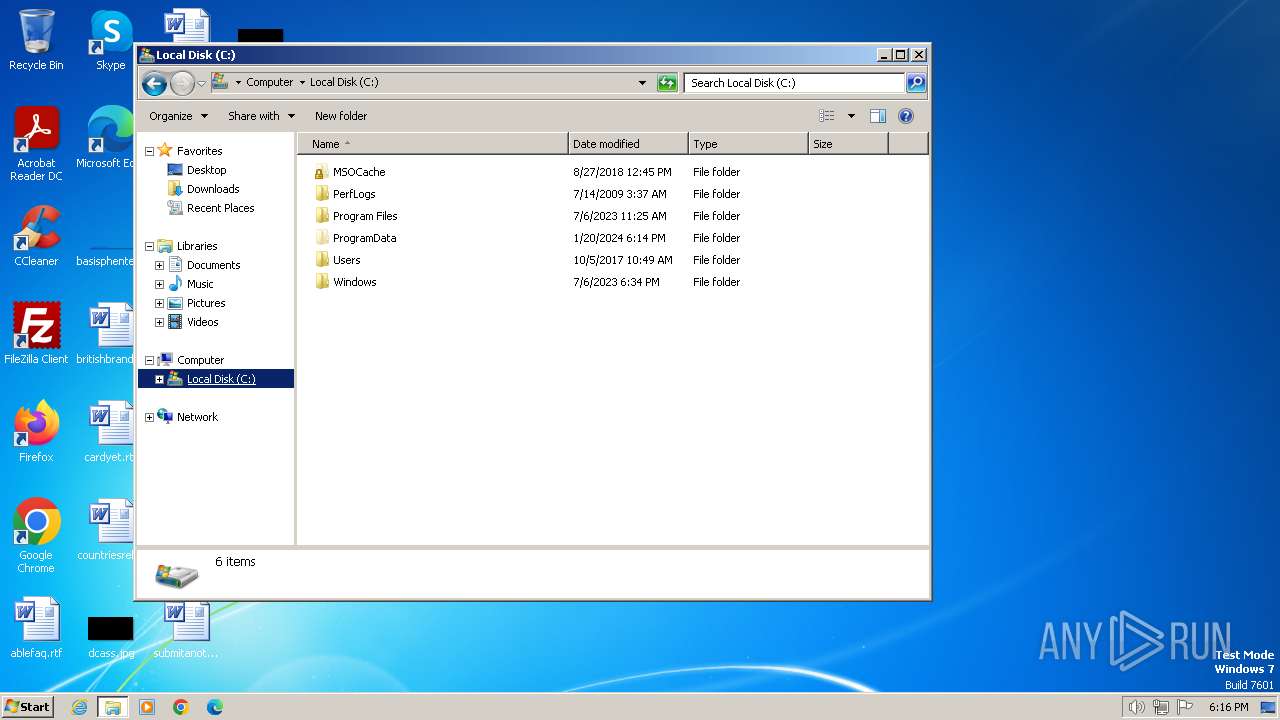
Task: Show the preview pane
Action: [878, 116]
